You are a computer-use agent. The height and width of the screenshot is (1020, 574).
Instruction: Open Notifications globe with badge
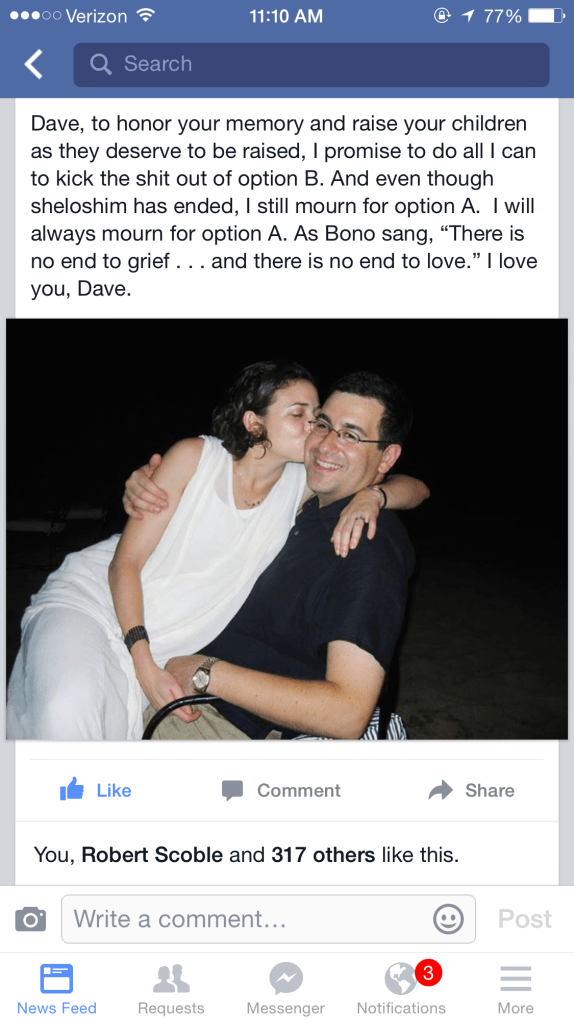tap(401, 987)
